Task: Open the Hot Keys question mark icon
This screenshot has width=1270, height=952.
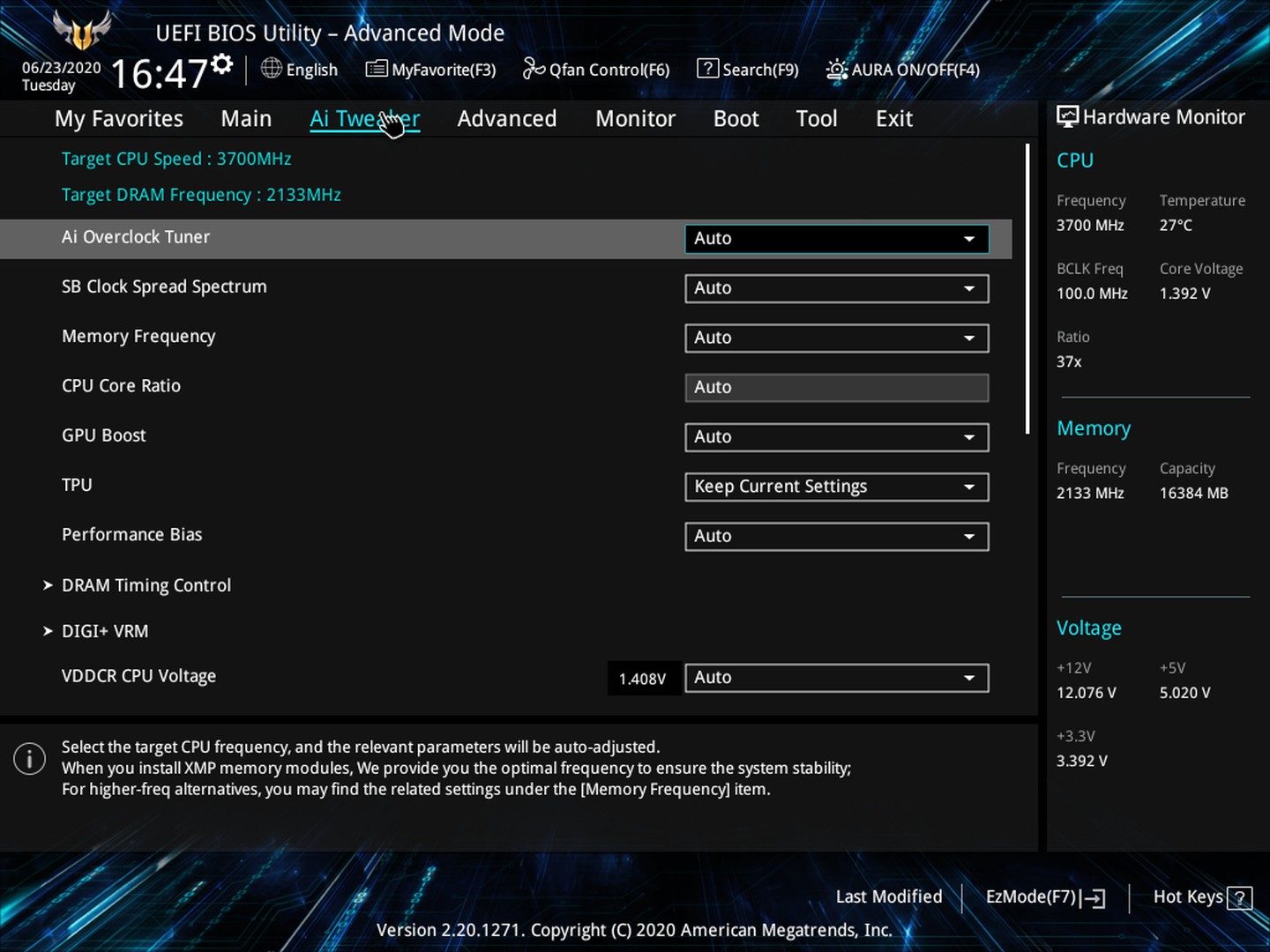Action: click(1239, 898)
